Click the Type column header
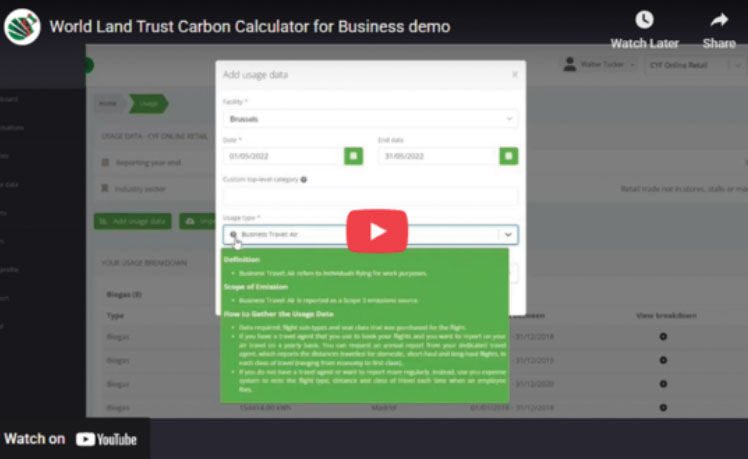The width and height of the screenshot is (748, 459). pos(115,315)
